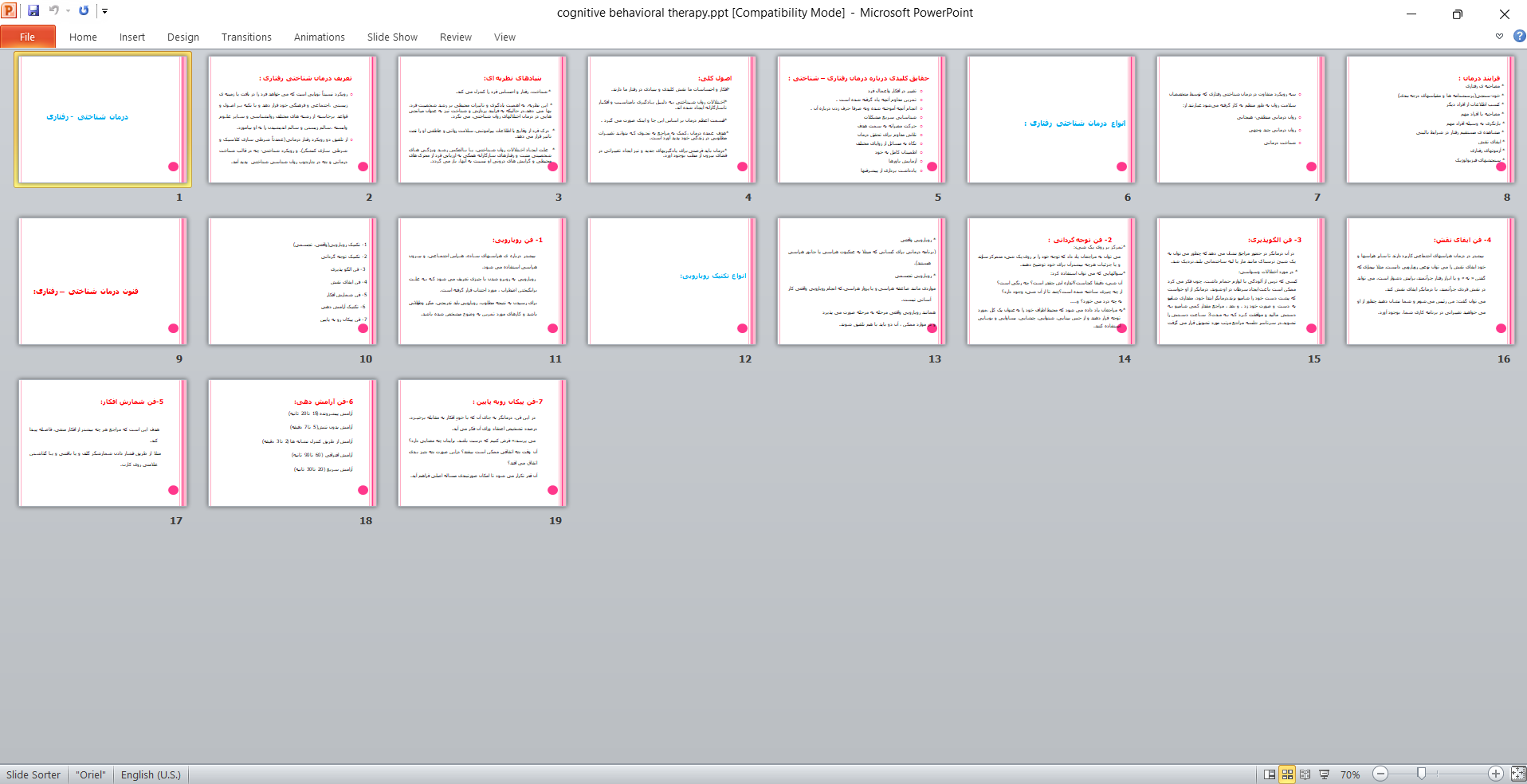
Task: Click the Repeat/Redo icon
Action: 84,10
